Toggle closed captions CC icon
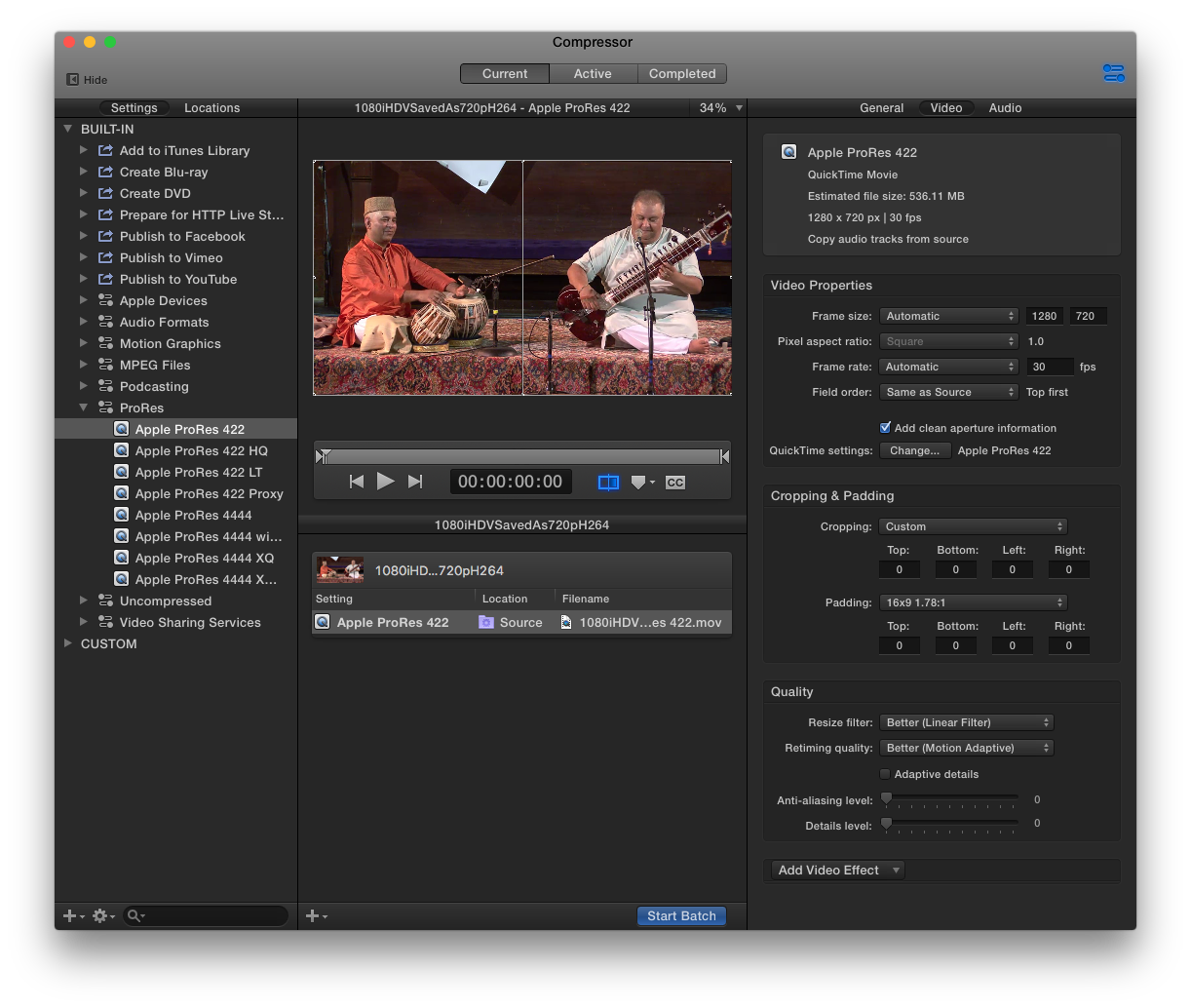This screenshot has height=1008, width=1191. point(675,483)
